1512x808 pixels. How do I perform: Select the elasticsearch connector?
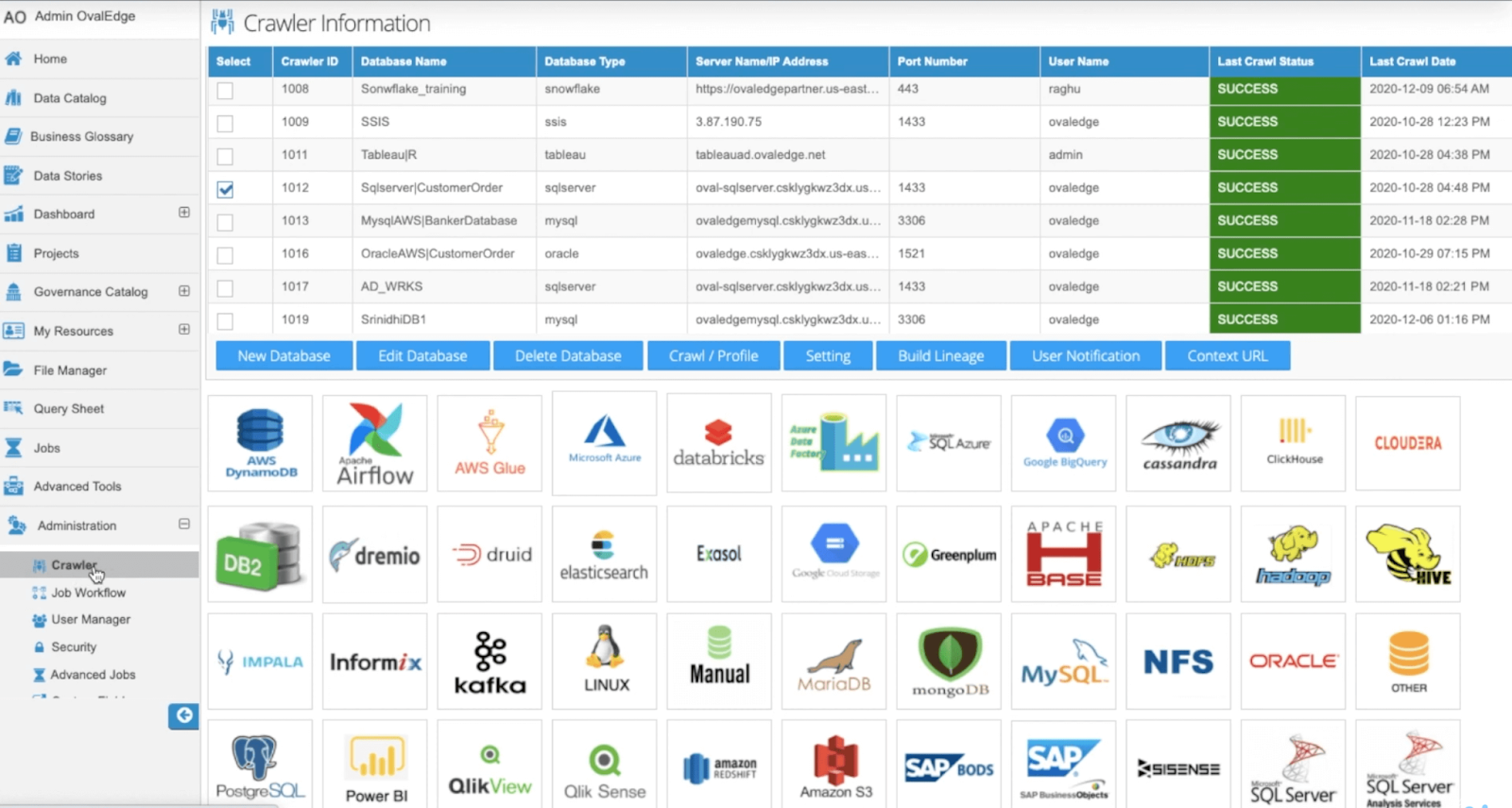(605, 555)
